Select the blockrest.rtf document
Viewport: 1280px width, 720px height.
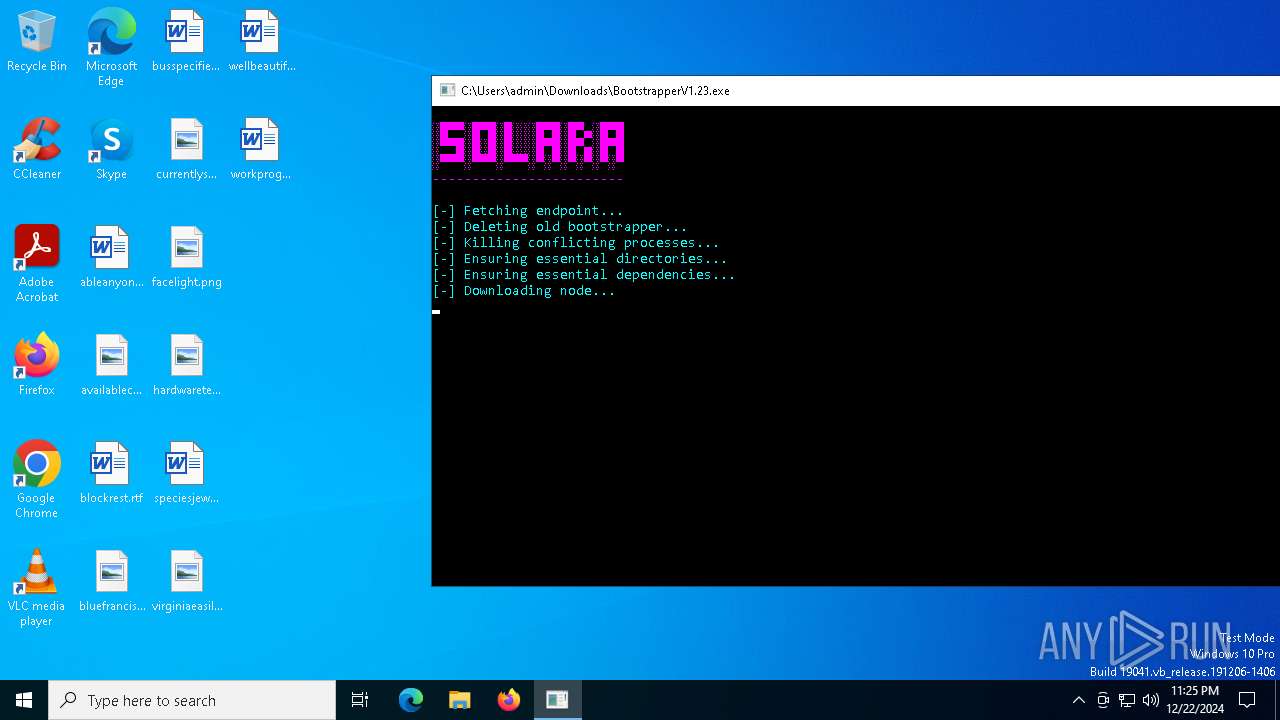(x=112, y=474)
